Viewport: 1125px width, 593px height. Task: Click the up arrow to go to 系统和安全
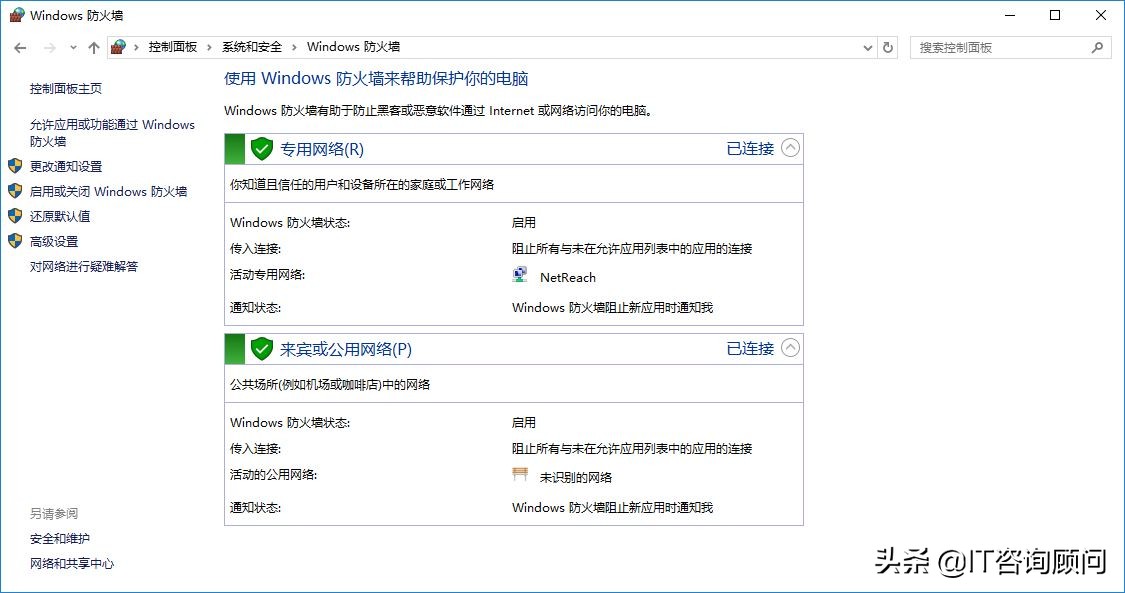pyautogui.click(x=93, y=46)
